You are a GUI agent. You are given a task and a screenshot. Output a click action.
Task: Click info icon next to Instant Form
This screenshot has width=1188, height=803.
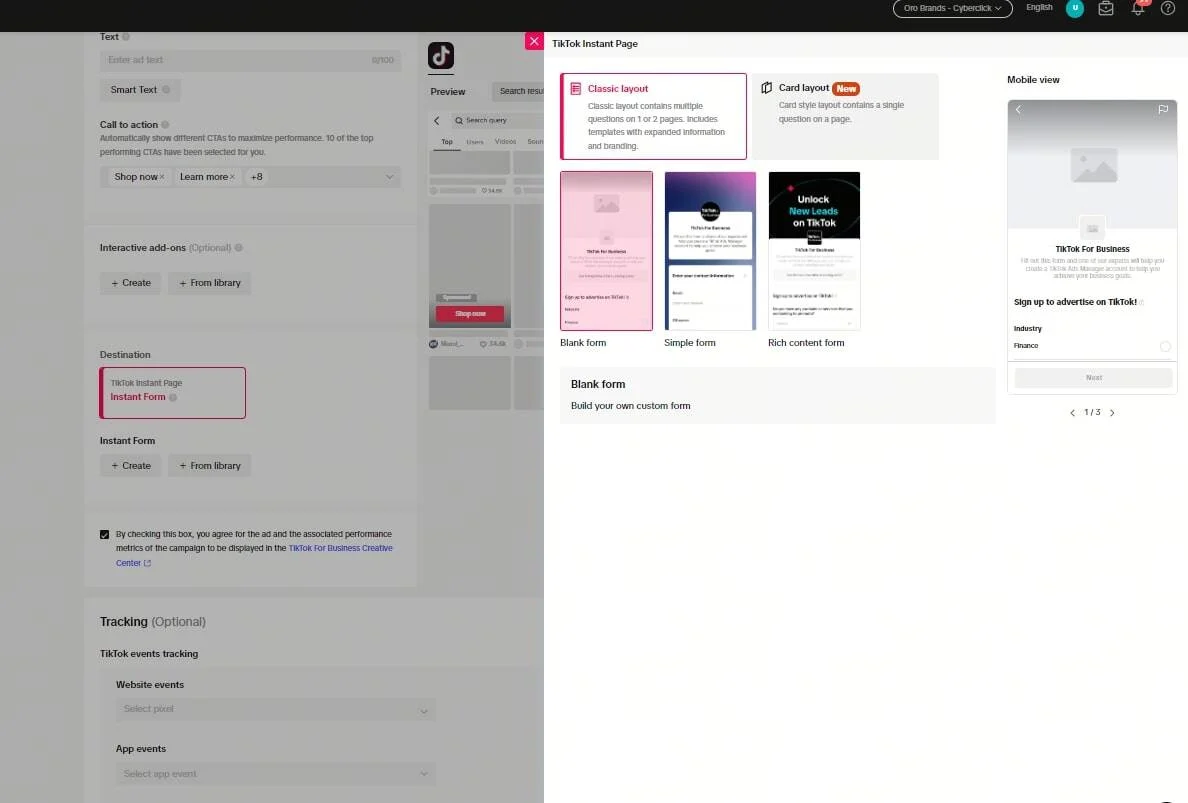tap(173, 397)
